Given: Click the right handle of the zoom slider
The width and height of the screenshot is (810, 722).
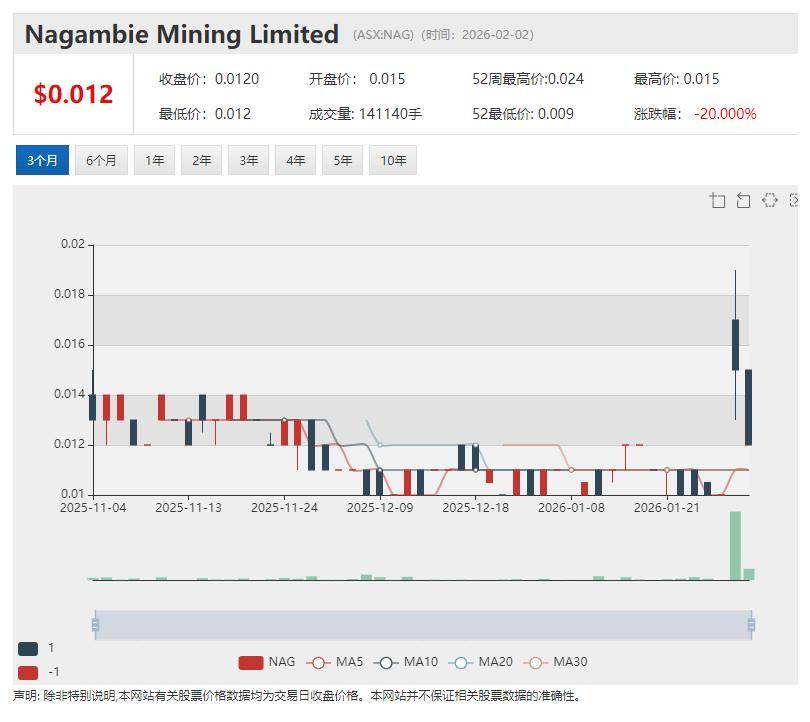Looking at the screenshot, I should pyautogui.click(x=751, y=625).
